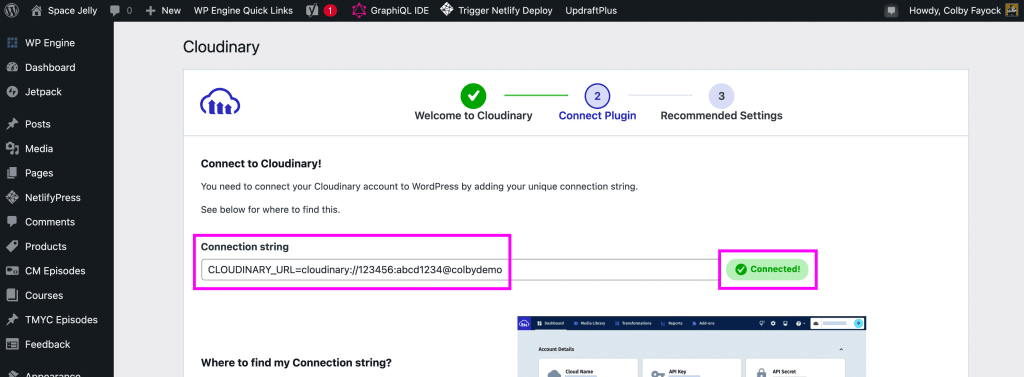Click the Connection string input field
Screen dimensions: 1024x377
(x=460, y=269)
